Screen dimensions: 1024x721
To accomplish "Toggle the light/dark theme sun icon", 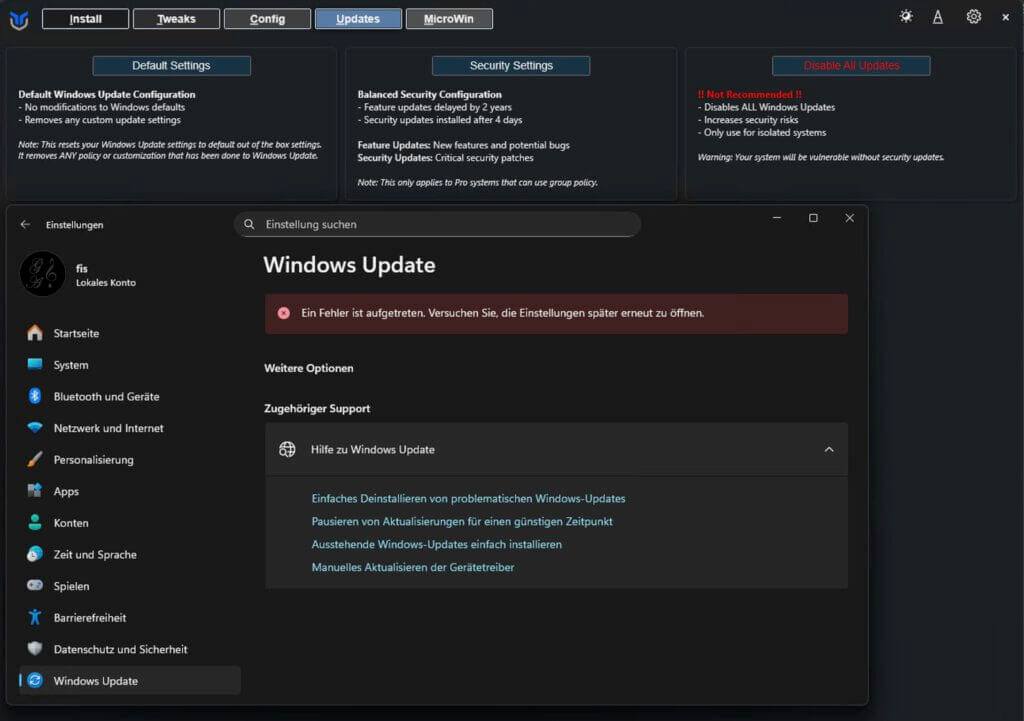I will pos(906,16).
